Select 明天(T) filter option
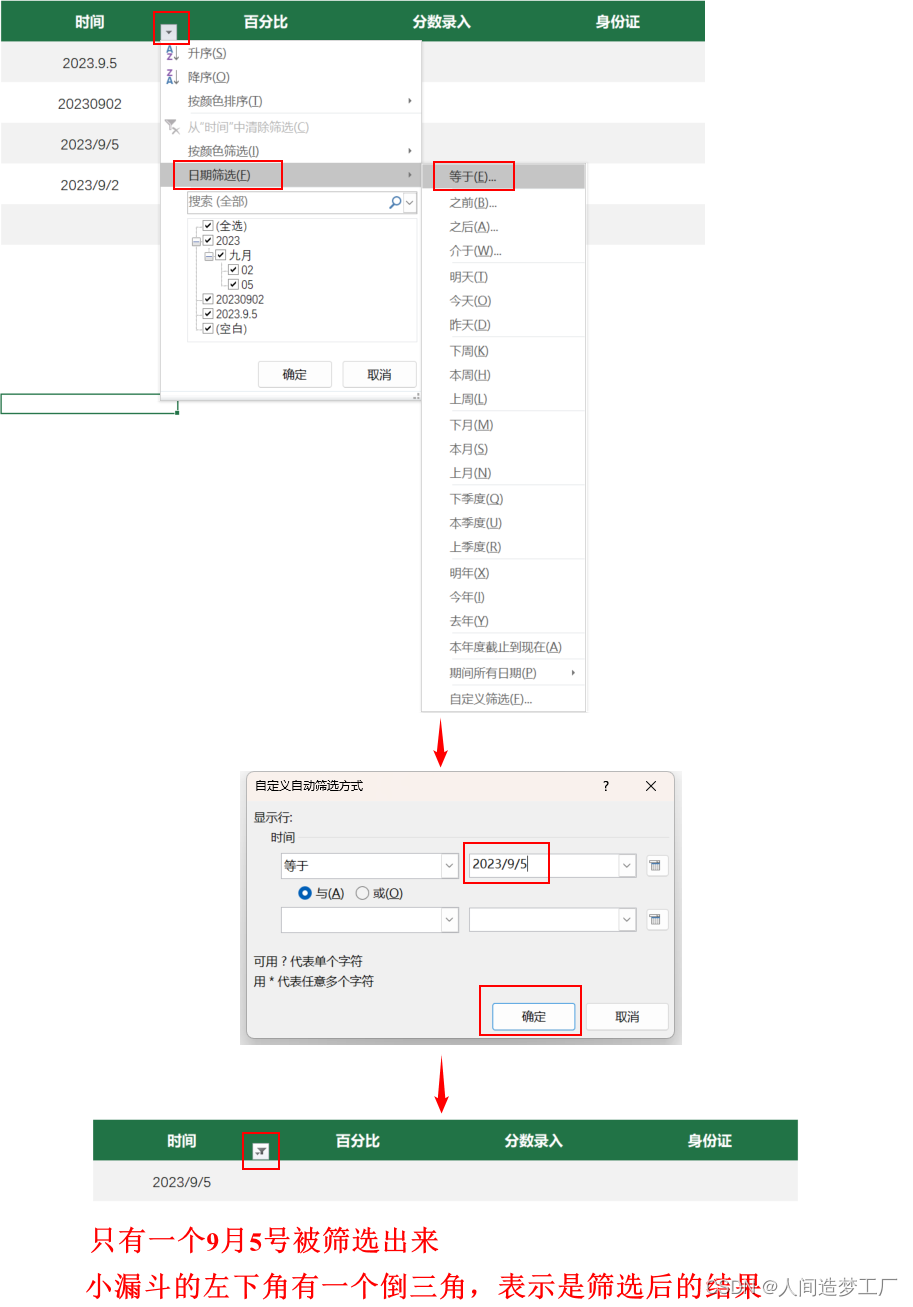 [503, 277]
